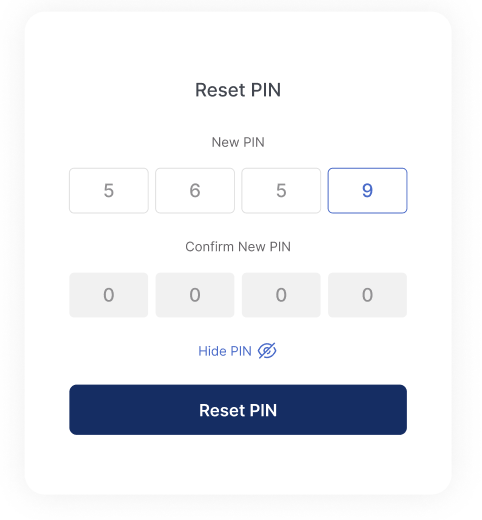Select the first Confirm New PIN box

(x=109, y=295)
